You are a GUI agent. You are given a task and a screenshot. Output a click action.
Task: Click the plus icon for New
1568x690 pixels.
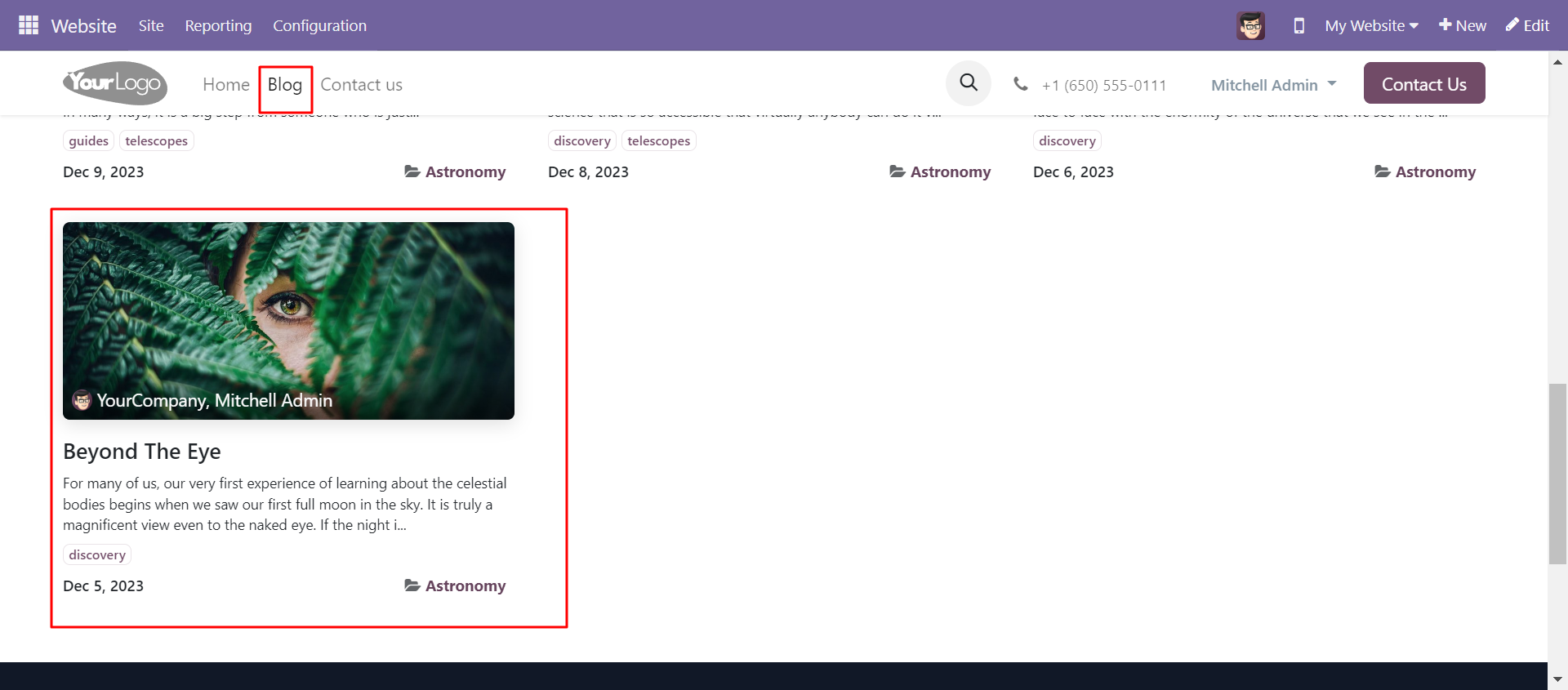[1445, 24]
